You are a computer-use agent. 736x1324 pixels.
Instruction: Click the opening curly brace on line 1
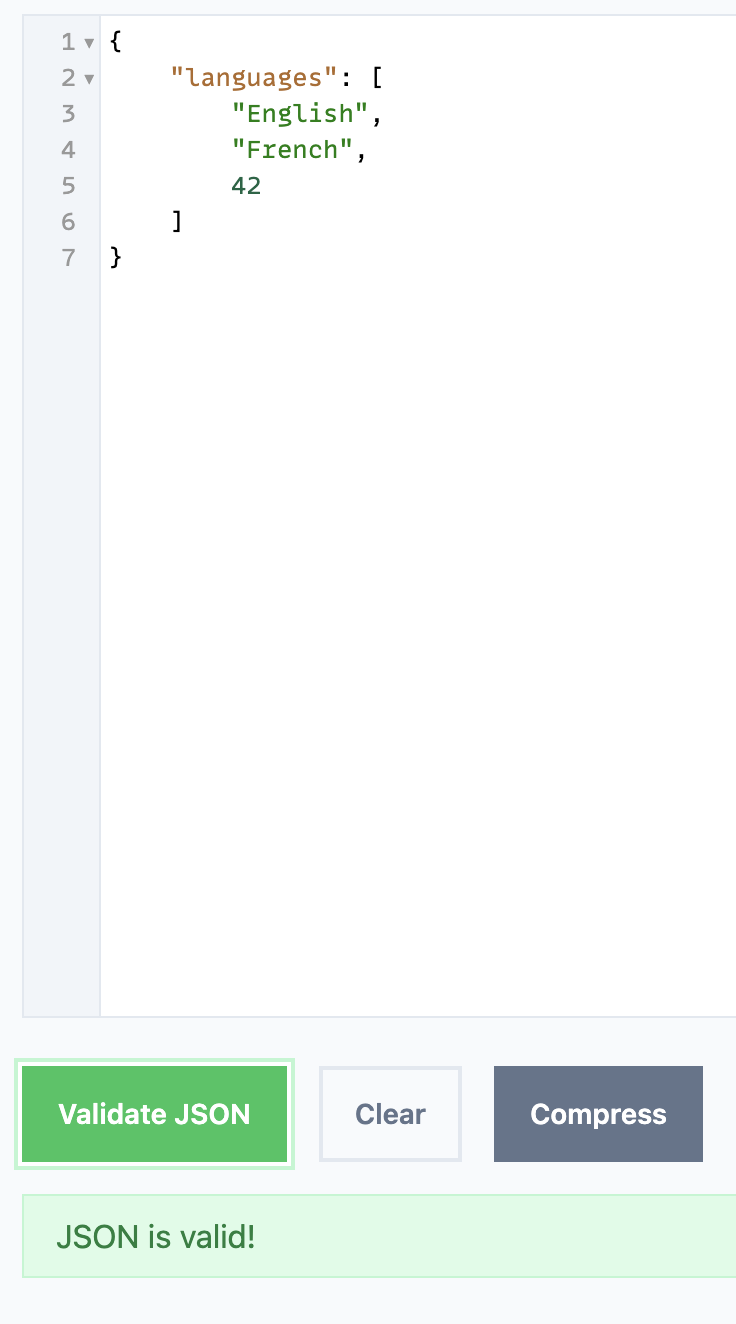116,42
